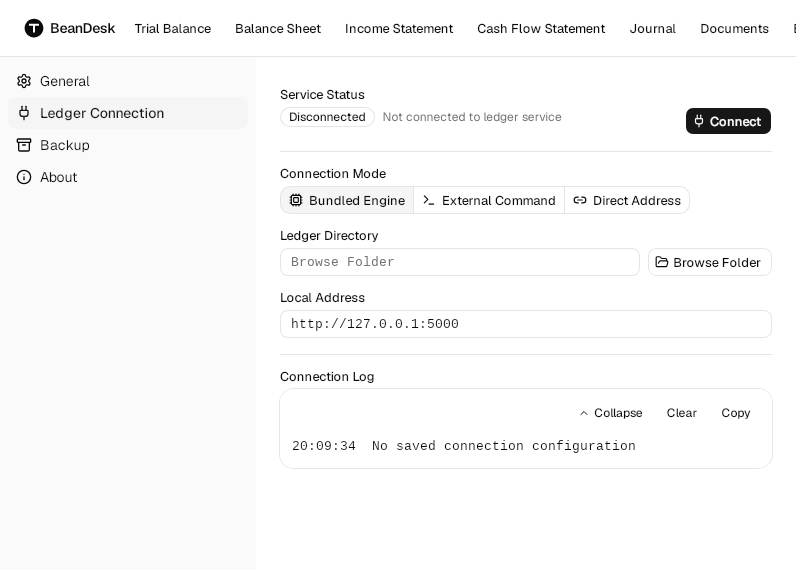The image size is (796, 570).
Task: Click the Connection Mode label
Action: point(333,174)
